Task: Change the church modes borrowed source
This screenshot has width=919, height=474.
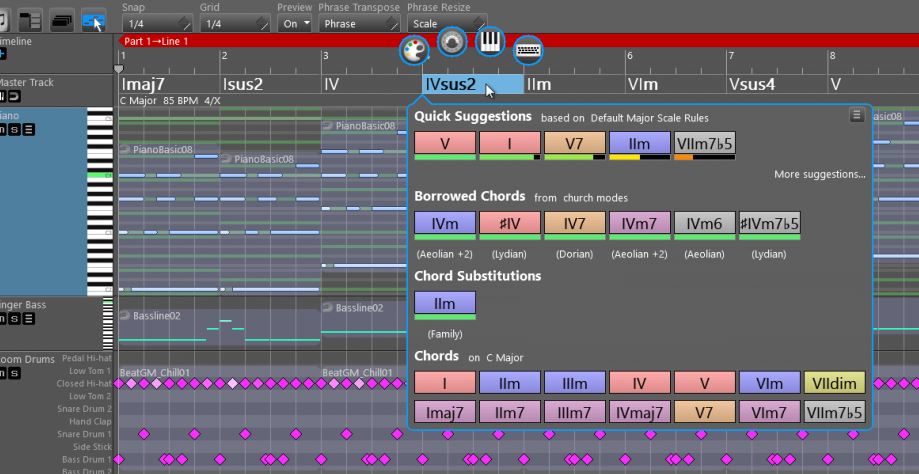Action: click(x=595, y=198)
